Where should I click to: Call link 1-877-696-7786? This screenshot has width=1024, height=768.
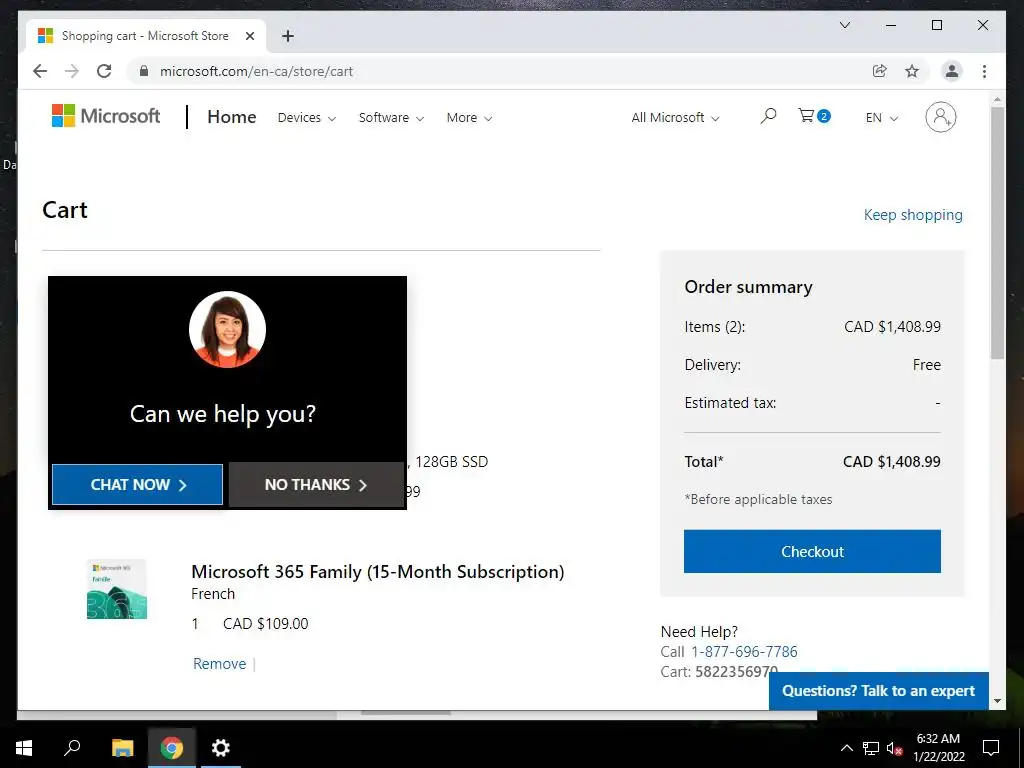(x=744, y=652)
